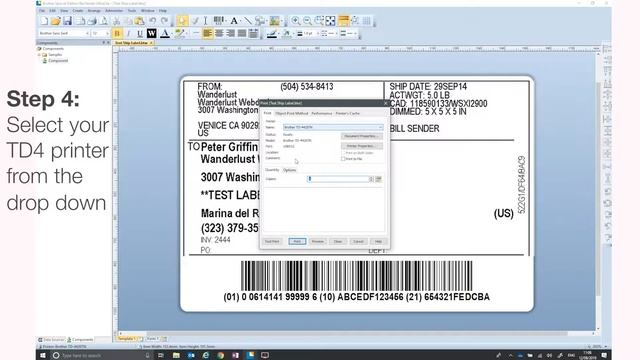This screenshot has width=640, height=360.
Task: Align text center in formatting toolbar
Action: pos(219,33)
